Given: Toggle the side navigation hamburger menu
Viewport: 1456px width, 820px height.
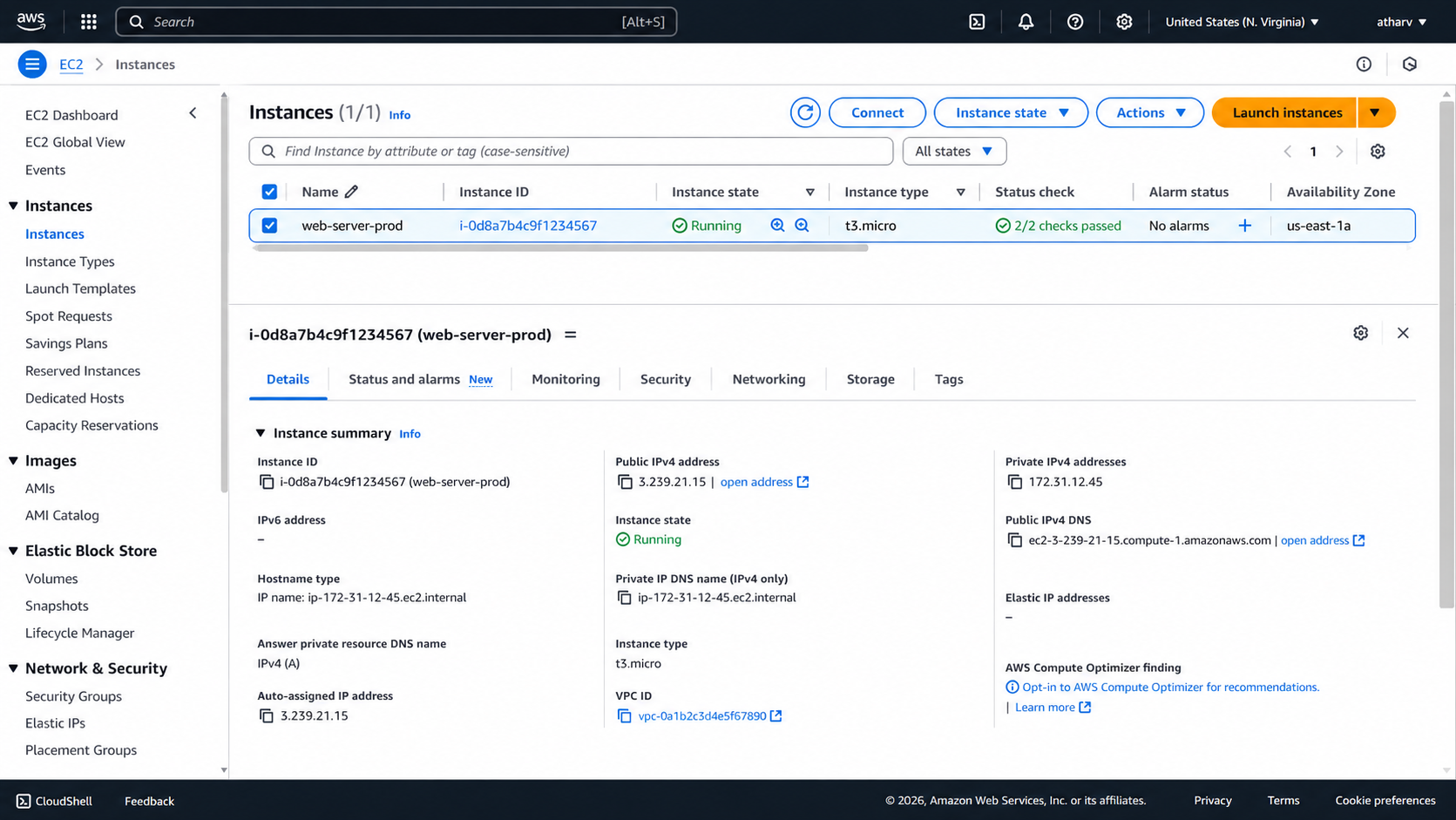Looking at the screenshot, I should (x=32, y=64).
